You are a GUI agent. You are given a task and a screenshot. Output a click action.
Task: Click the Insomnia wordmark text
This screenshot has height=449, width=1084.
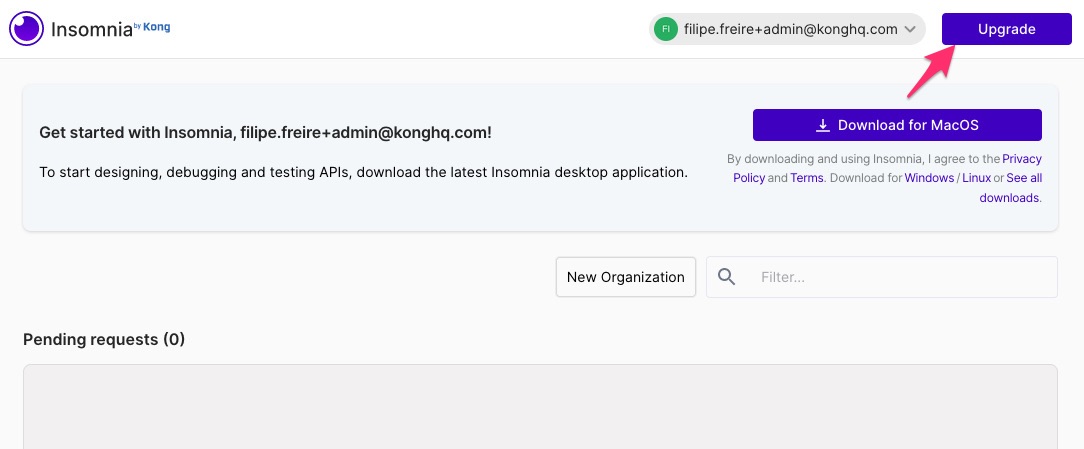coord(91,30)
